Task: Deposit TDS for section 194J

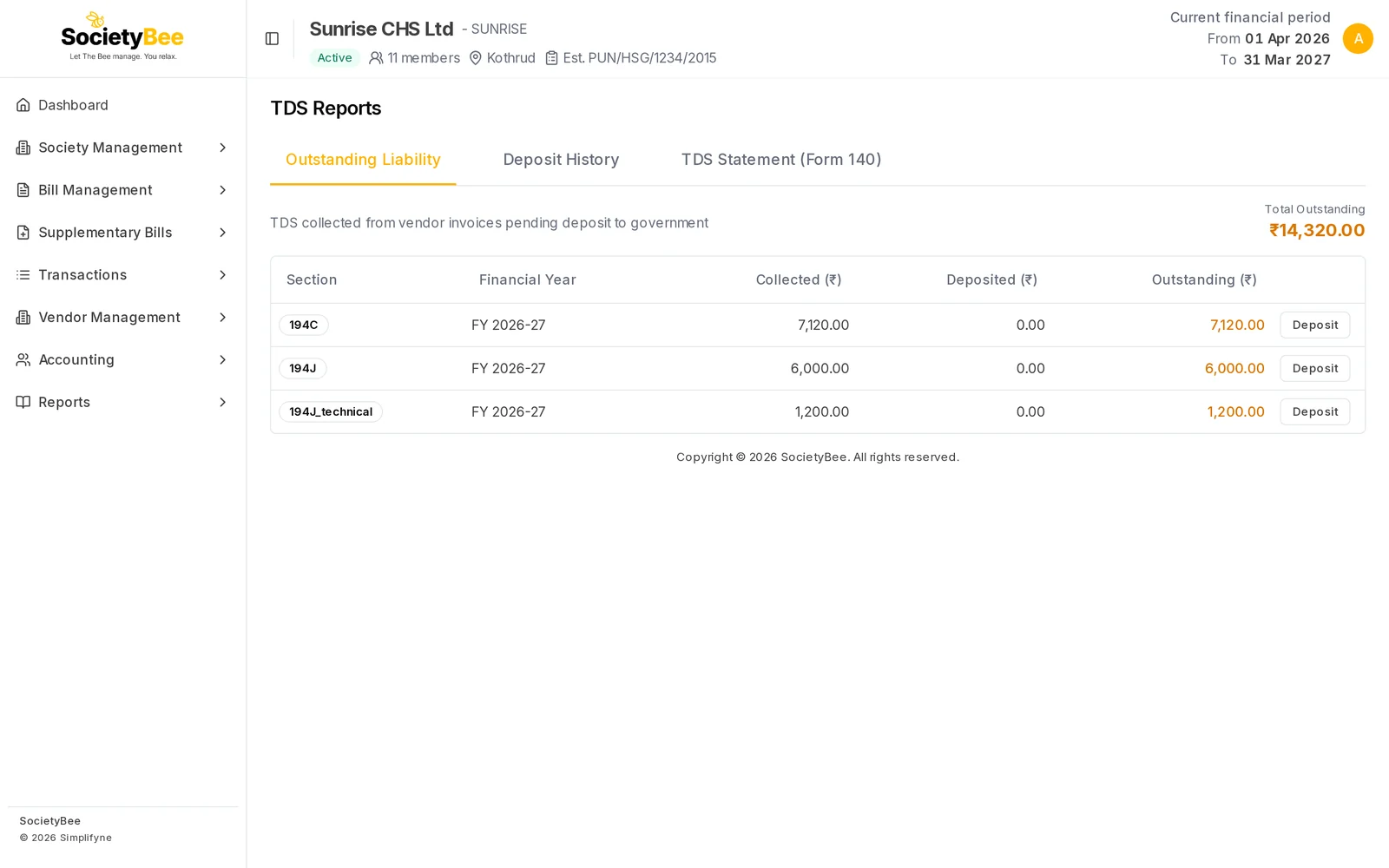Action: tap(1314, 368)
